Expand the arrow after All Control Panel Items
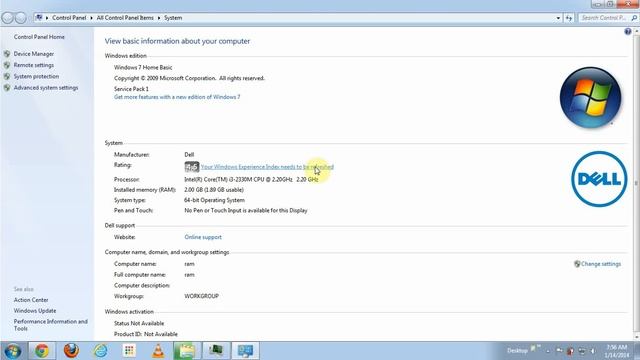Viewport: 640px width, 360px height. [159, 18]
